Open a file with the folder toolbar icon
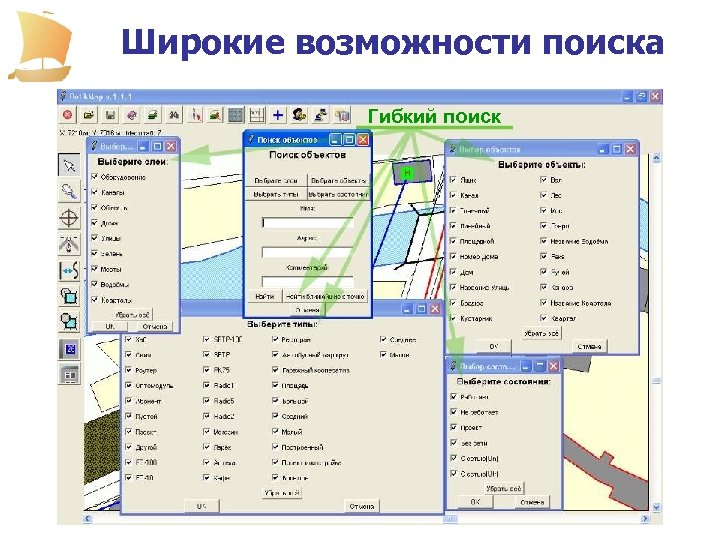This screenshot has width=720, height=540. coord(89,114)
